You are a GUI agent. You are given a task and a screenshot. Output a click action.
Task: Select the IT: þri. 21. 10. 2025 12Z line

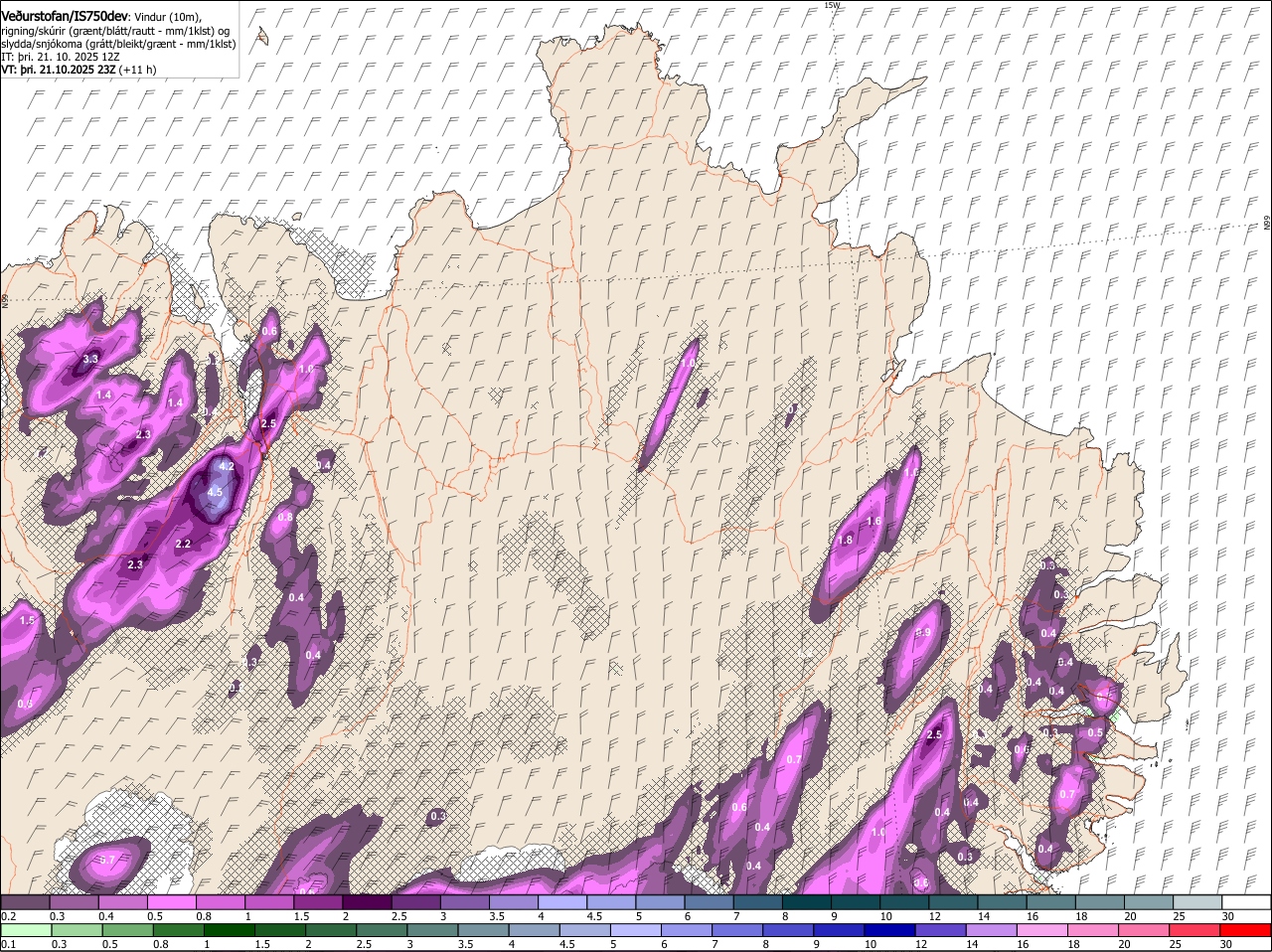(61, 57)
